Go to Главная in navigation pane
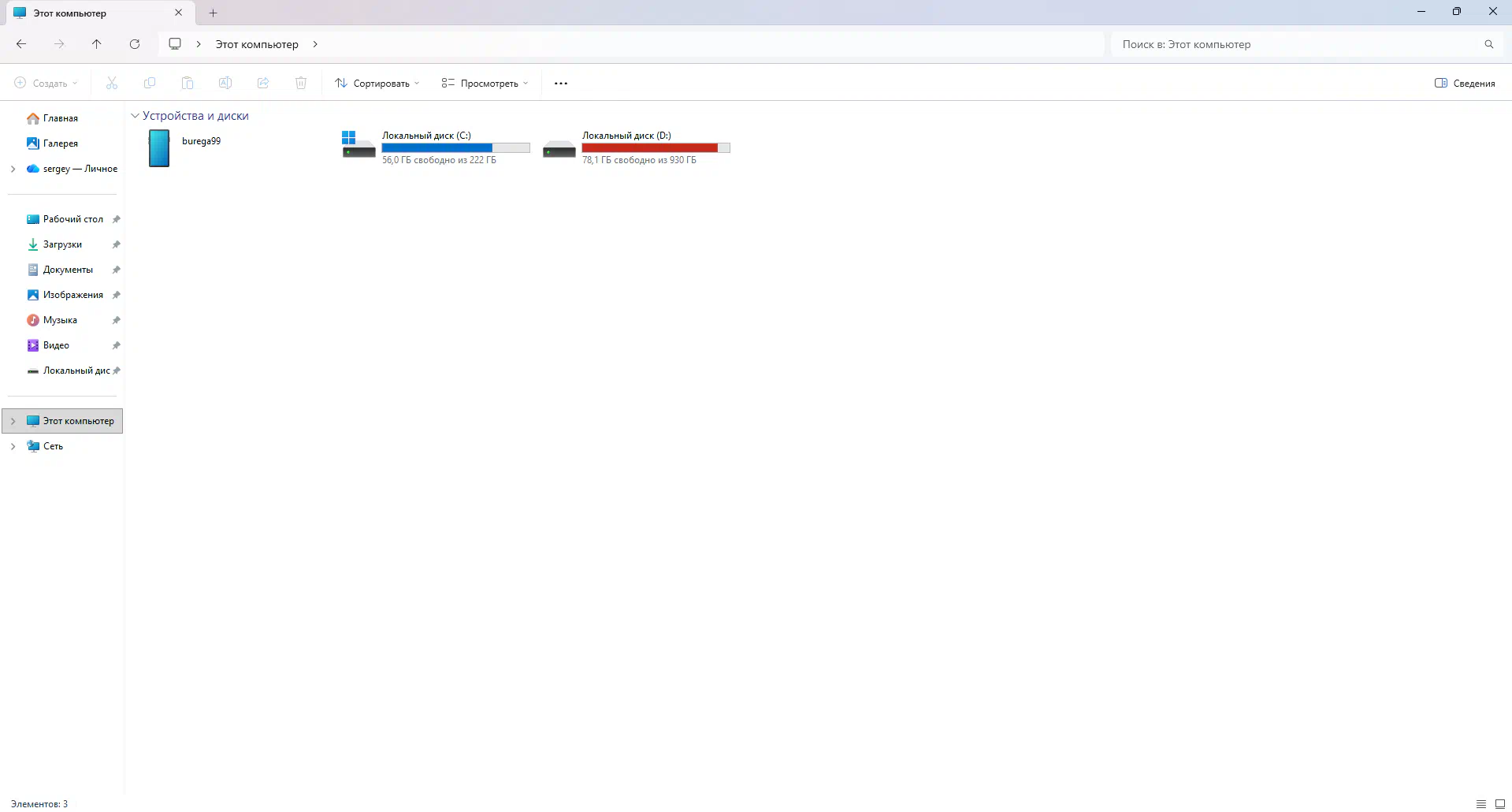 tap(60, 118)
